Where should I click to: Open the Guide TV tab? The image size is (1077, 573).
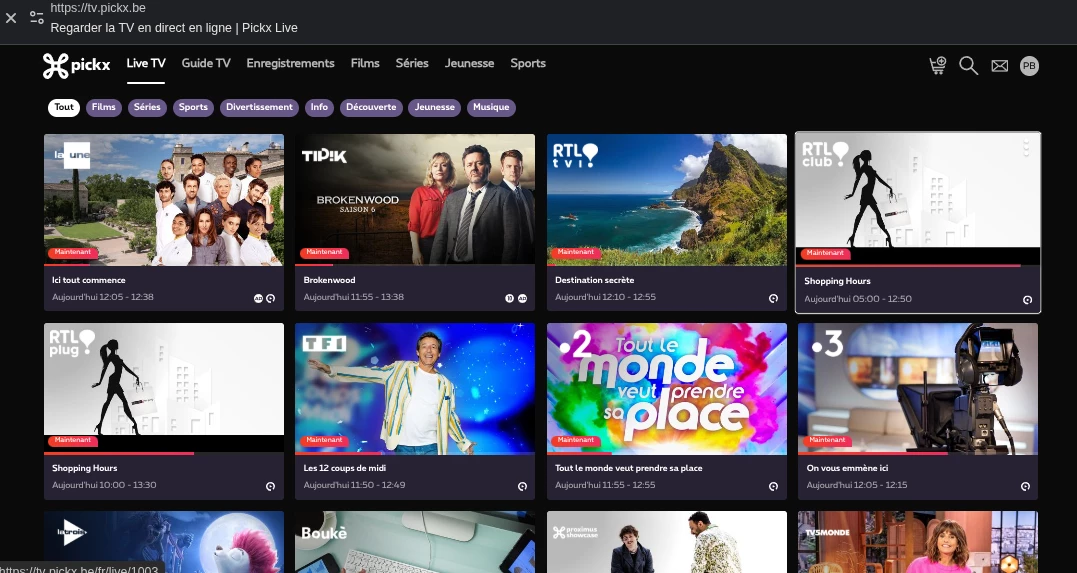pos(206,63)
